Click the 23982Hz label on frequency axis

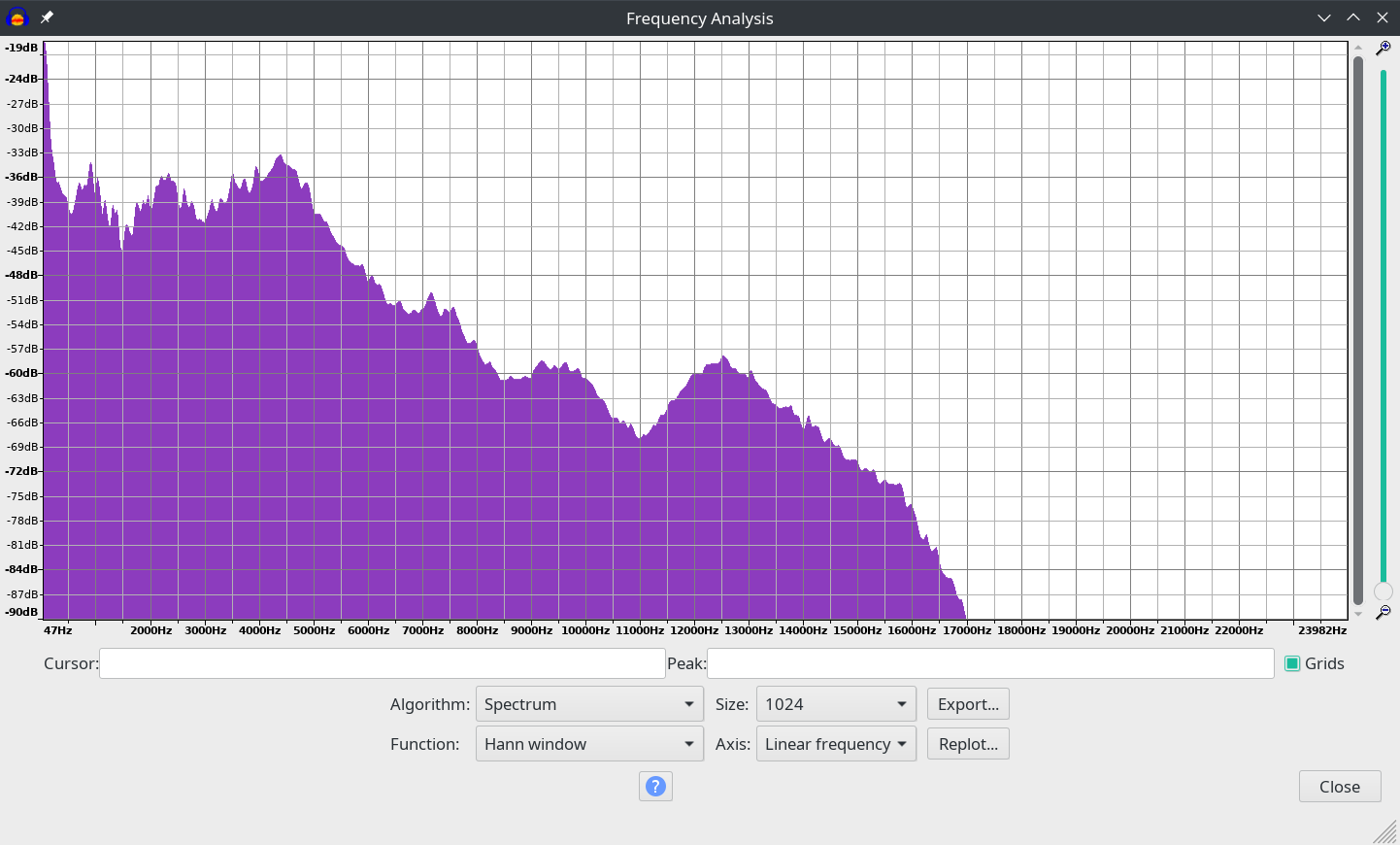click(x=1322, y=630)
